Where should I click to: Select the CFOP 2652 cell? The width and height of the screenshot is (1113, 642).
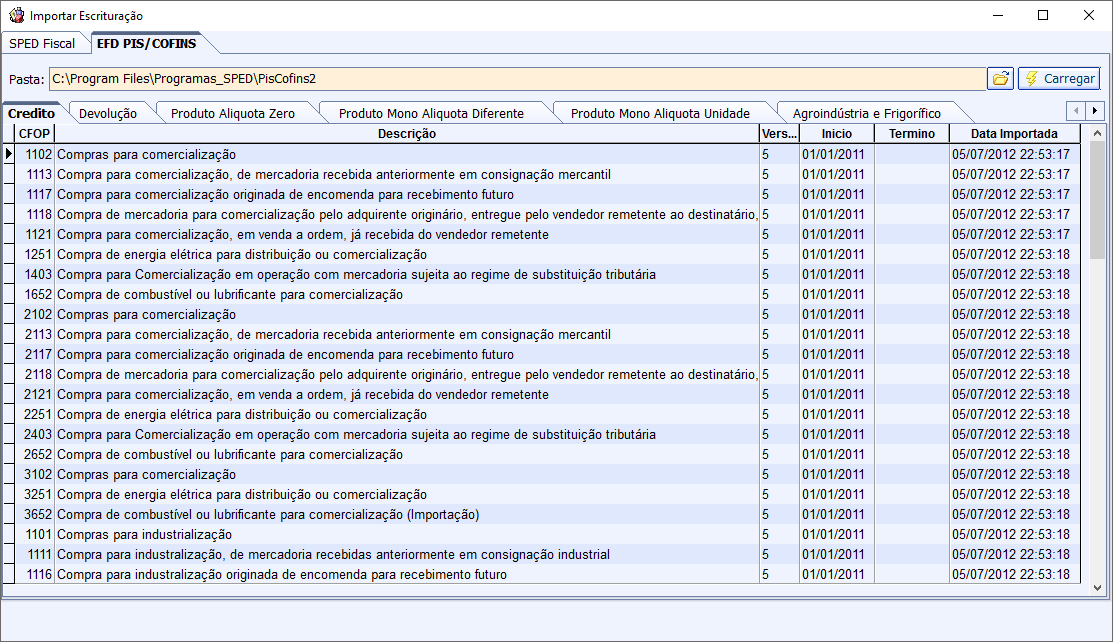35,455
